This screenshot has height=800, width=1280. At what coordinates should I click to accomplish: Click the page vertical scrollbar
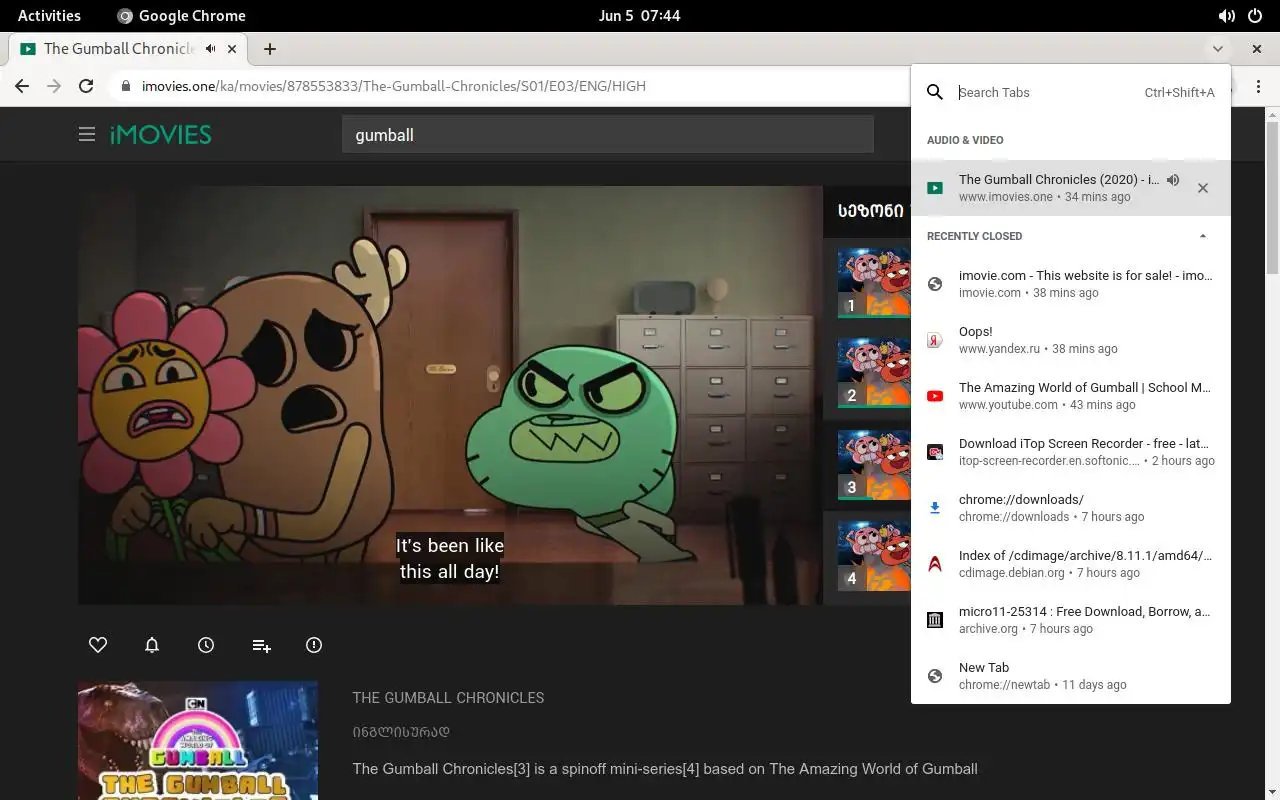[x=1272, y=200]
